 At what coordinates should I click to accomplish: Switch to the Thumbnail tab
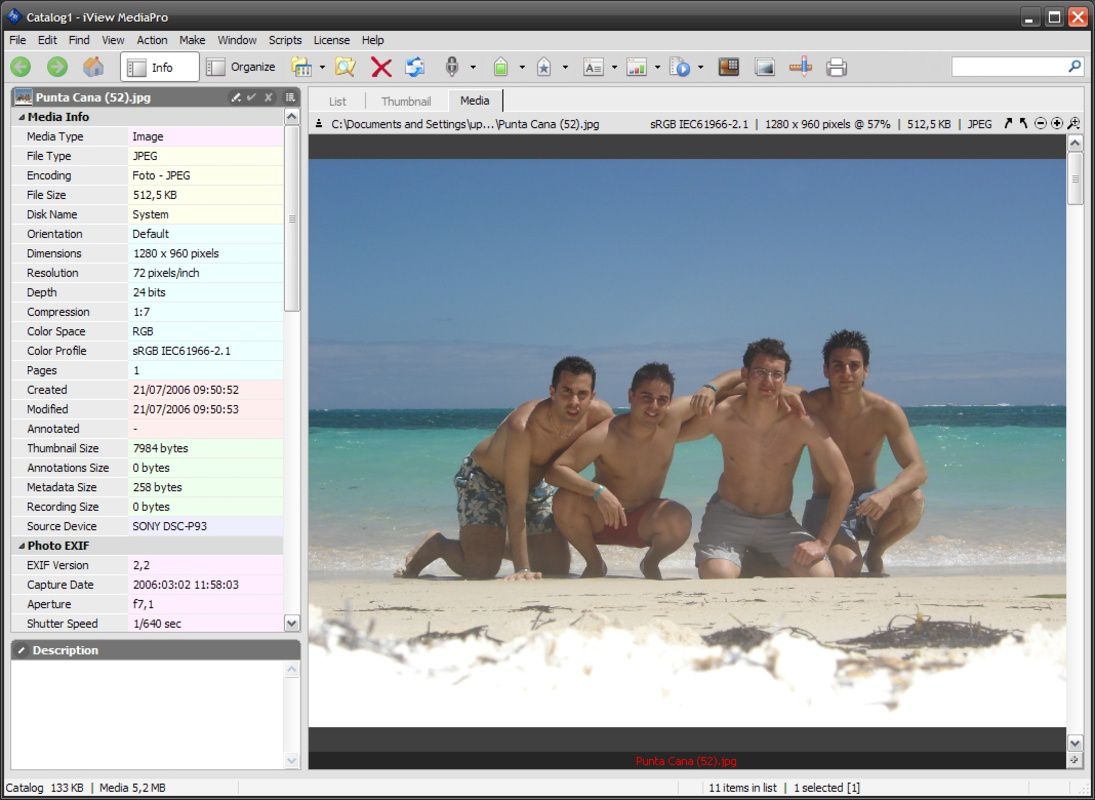[x=406, y=101]
